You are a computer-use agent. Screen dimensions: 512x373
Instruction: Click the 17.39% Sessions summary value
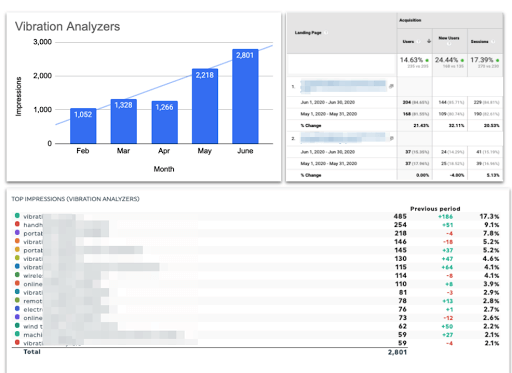482,60
